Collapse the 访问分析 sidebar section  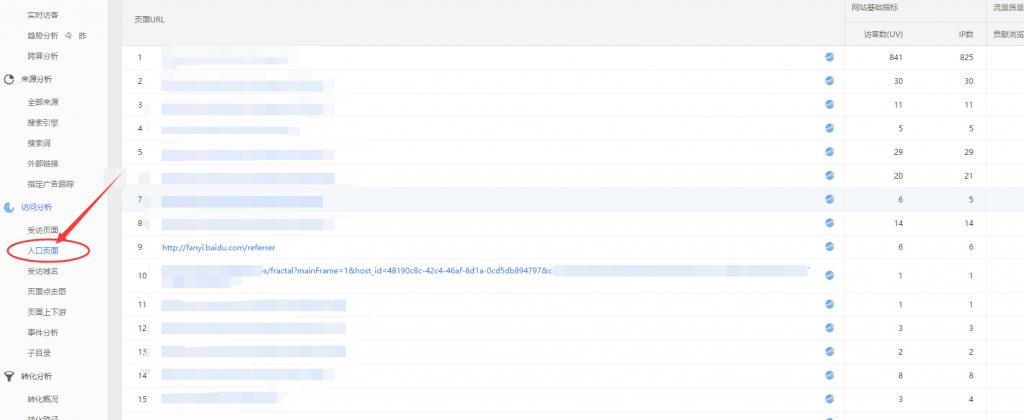point(37,208)
